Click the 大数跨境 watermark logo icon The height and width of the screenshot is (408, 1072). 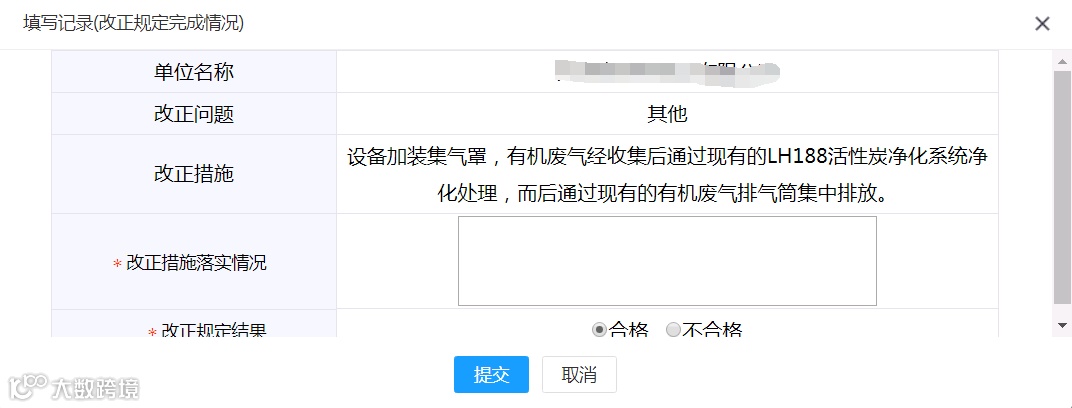pyautogui.click(x=27, y=388)
